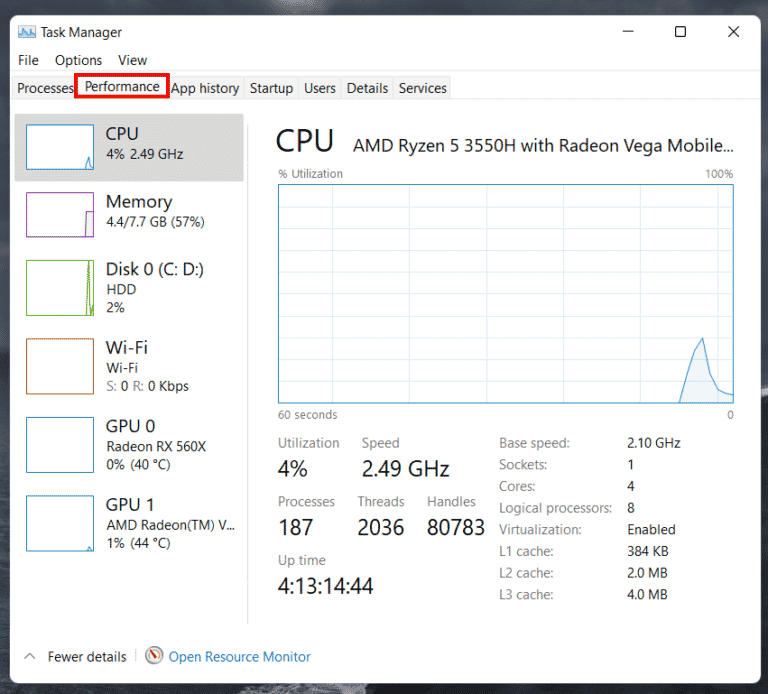The height and width of the screenshot is (694, 768).
Task: Switch to the Processes tab
Action: [45, 88]
